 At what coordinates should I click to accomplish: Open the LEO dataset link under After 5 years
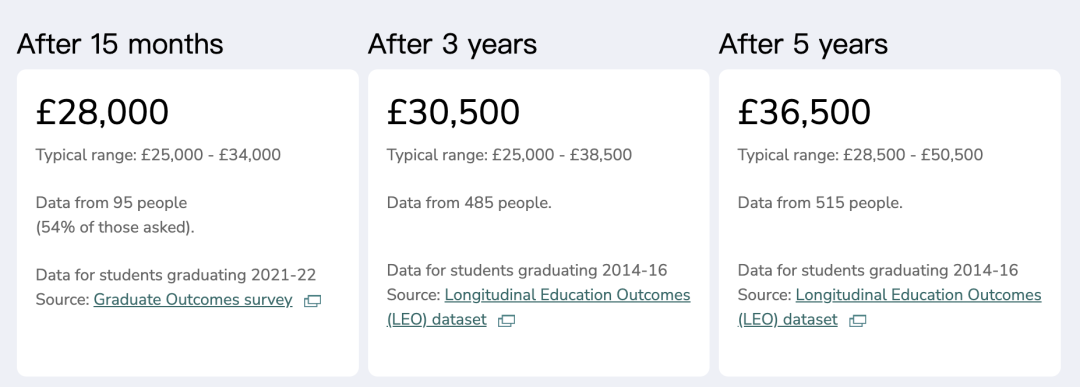click(x=890, y=307)
